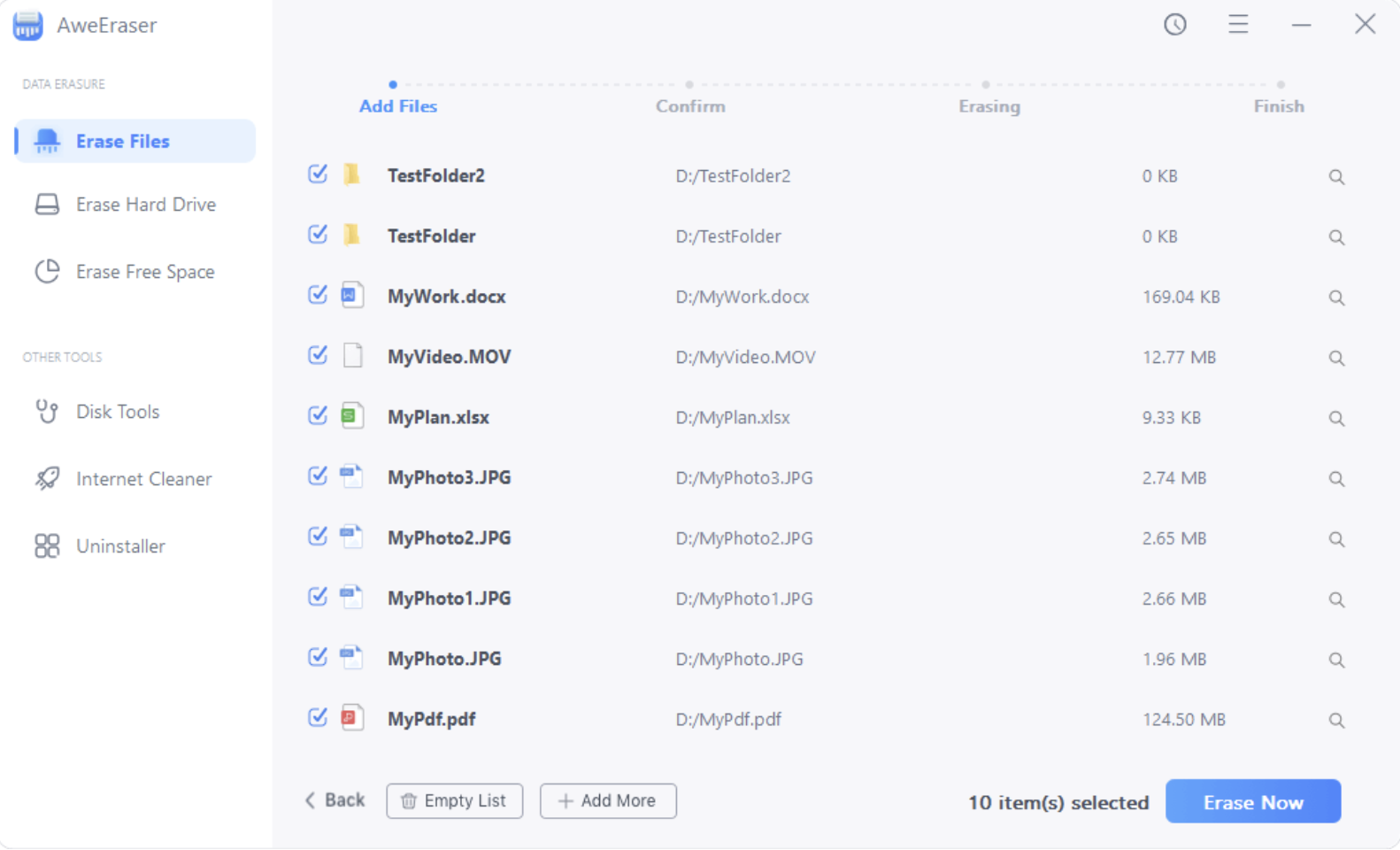
Task: Uncheck the TestFolder2 checkbox
Action: [318, 174]
